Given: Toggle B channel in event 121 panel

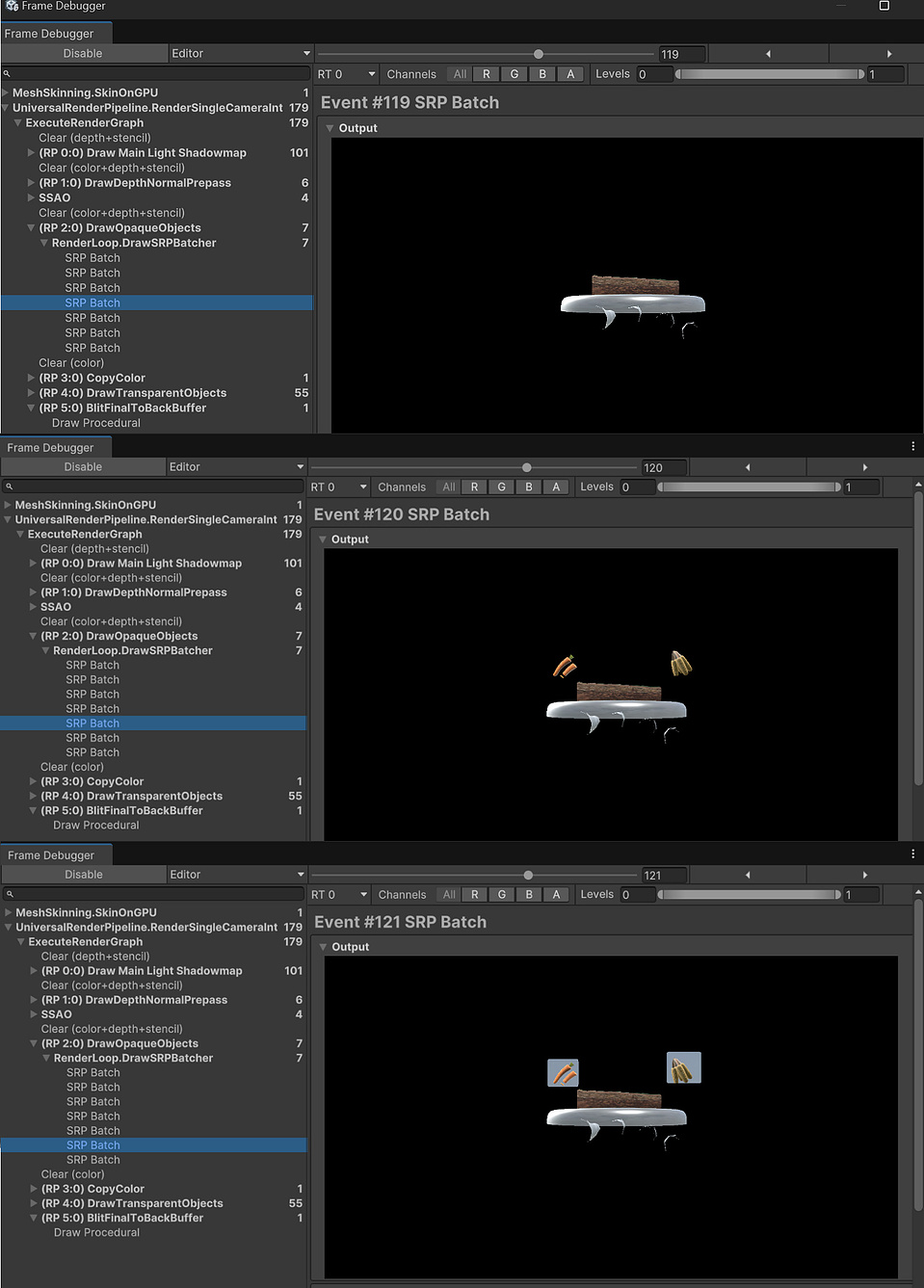Looking at the screenshot, I should click(529, 895).
